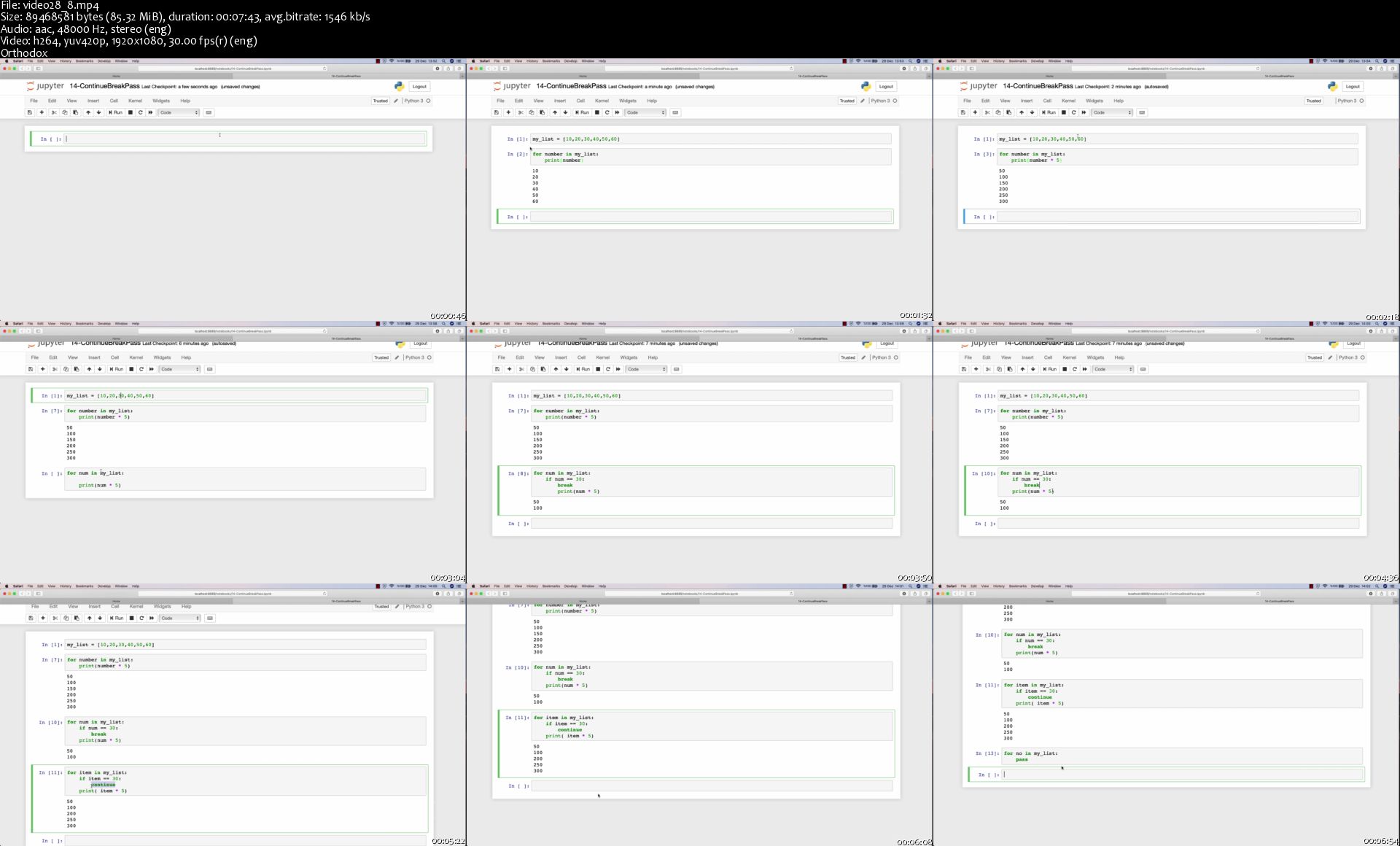
Task: Click the highlighted 'continue' keyword in the 00:05:22 frame
Action: 103,785
